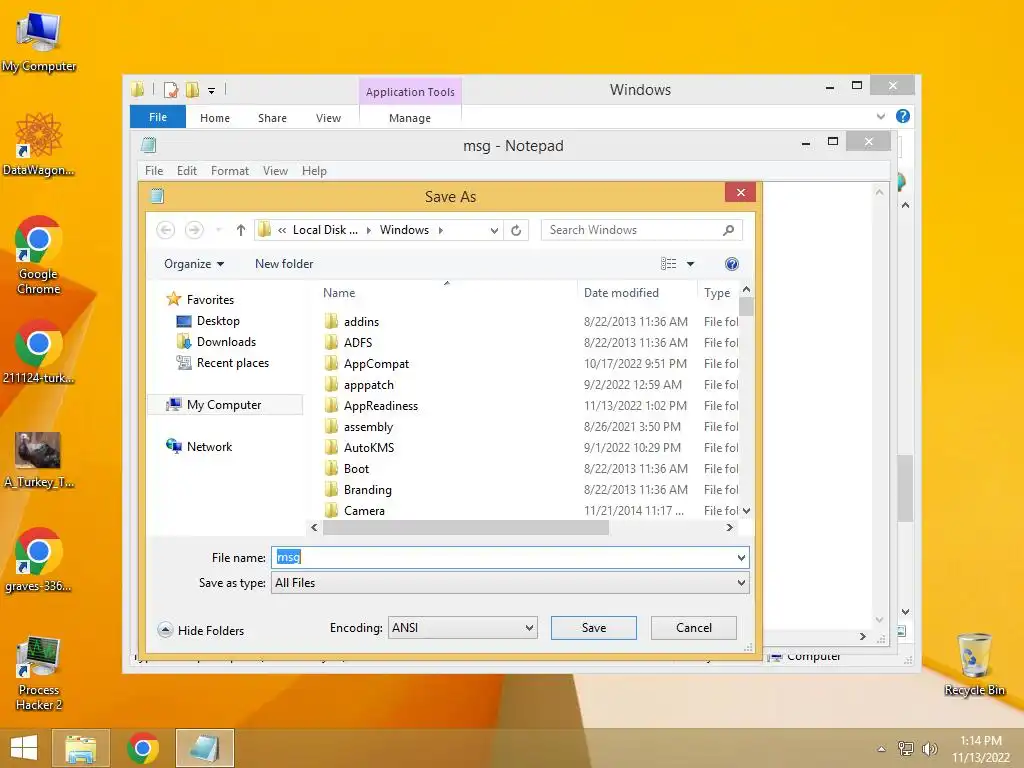Viewport: 1024px width, 768px height.
Task: Open taskbar clock showing 1:14 PM
Action: pos(980,748)
